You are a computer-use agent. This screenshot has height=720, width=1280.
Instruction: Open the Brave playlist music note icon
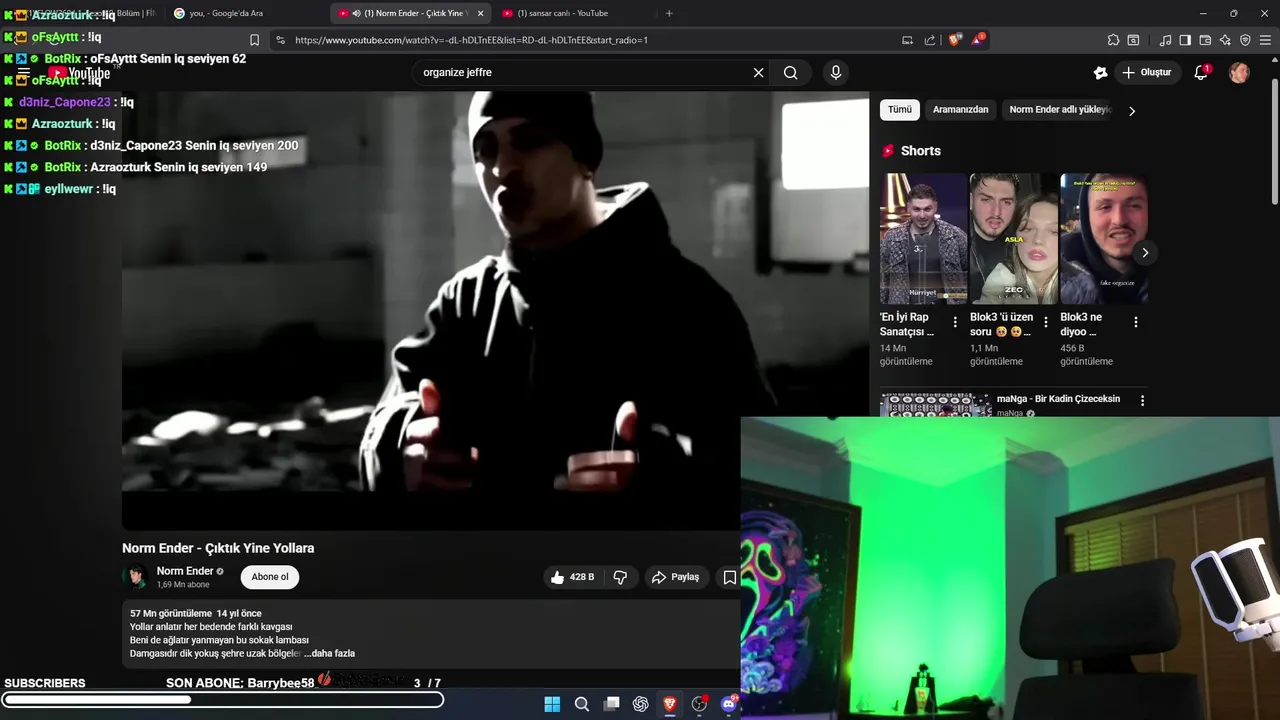(1165, 40)
